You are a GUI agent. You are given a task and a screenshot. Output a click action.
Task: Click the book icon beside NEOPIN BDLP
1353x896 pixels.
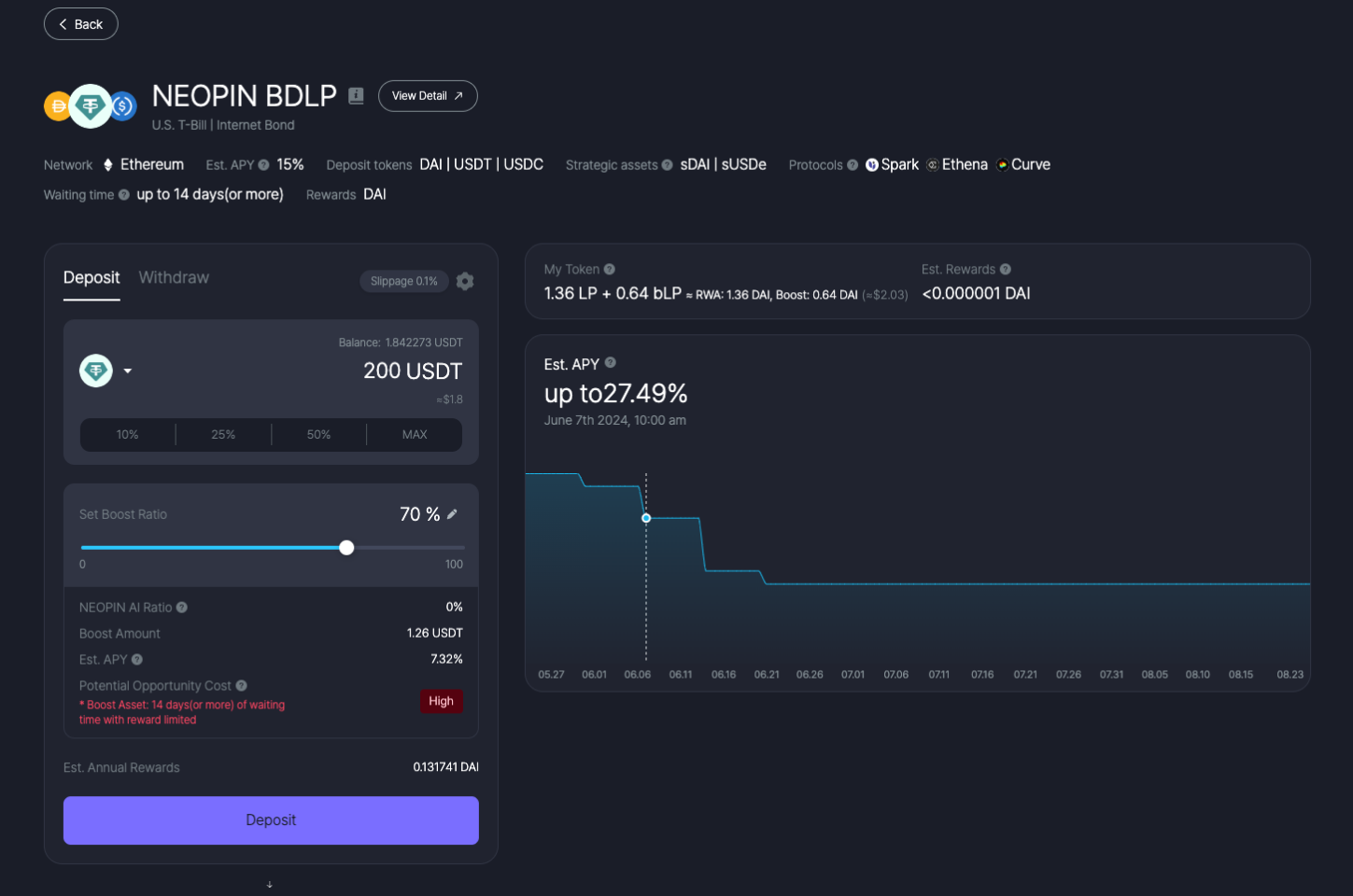356,96
